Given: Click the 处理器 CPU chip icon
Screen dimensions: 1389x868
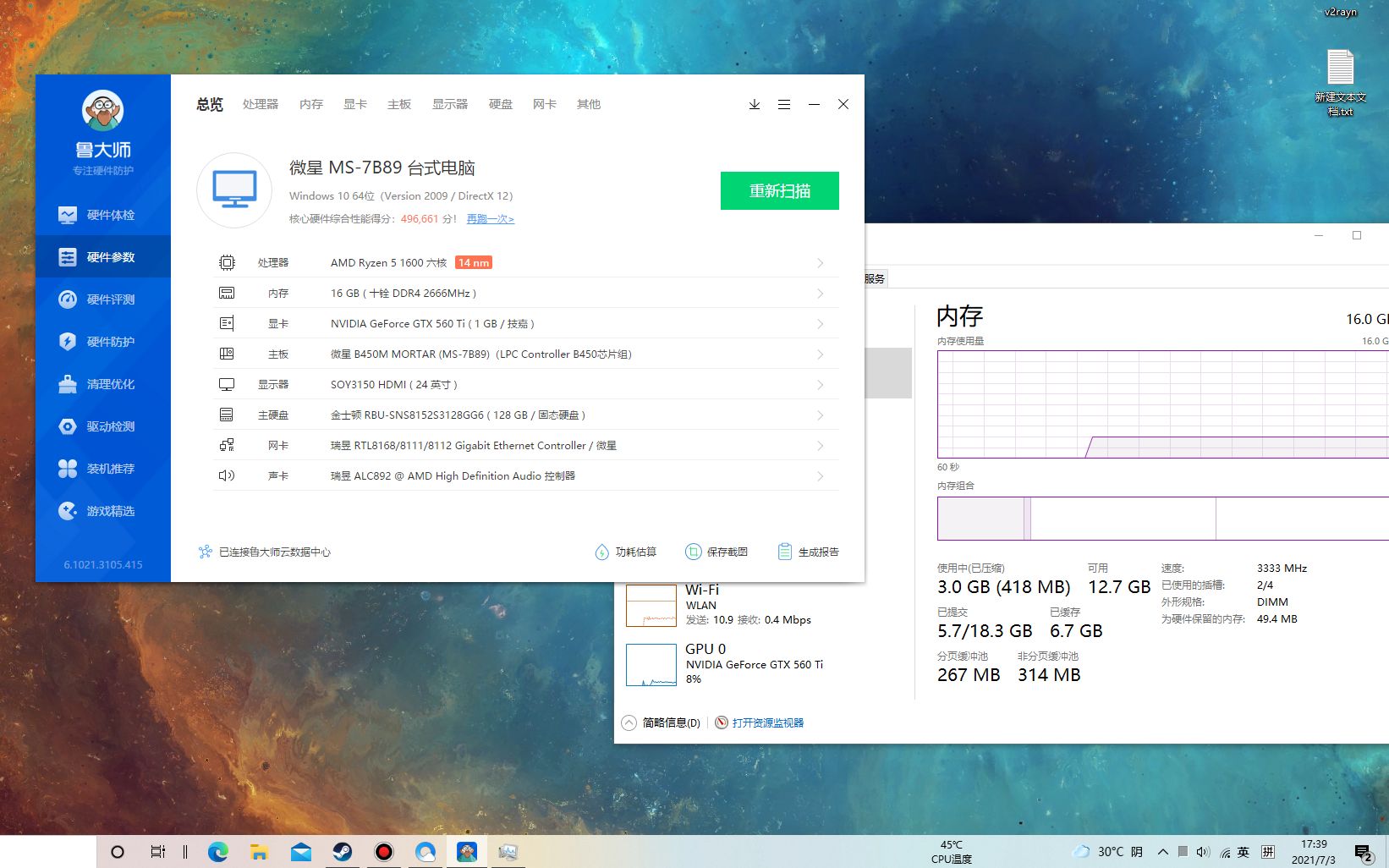Looking at the screenshot, I should pyautogui.click(x=227, y=263).
